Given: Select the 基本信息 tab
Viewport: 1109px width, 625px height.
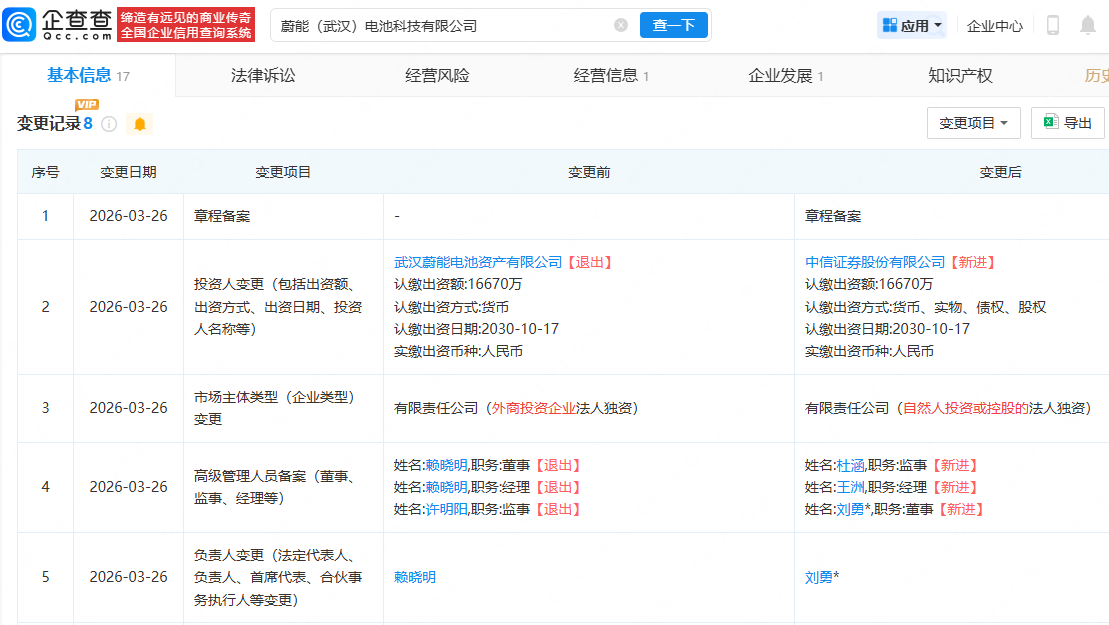Looking at the screenshot, I should (73, 75).
